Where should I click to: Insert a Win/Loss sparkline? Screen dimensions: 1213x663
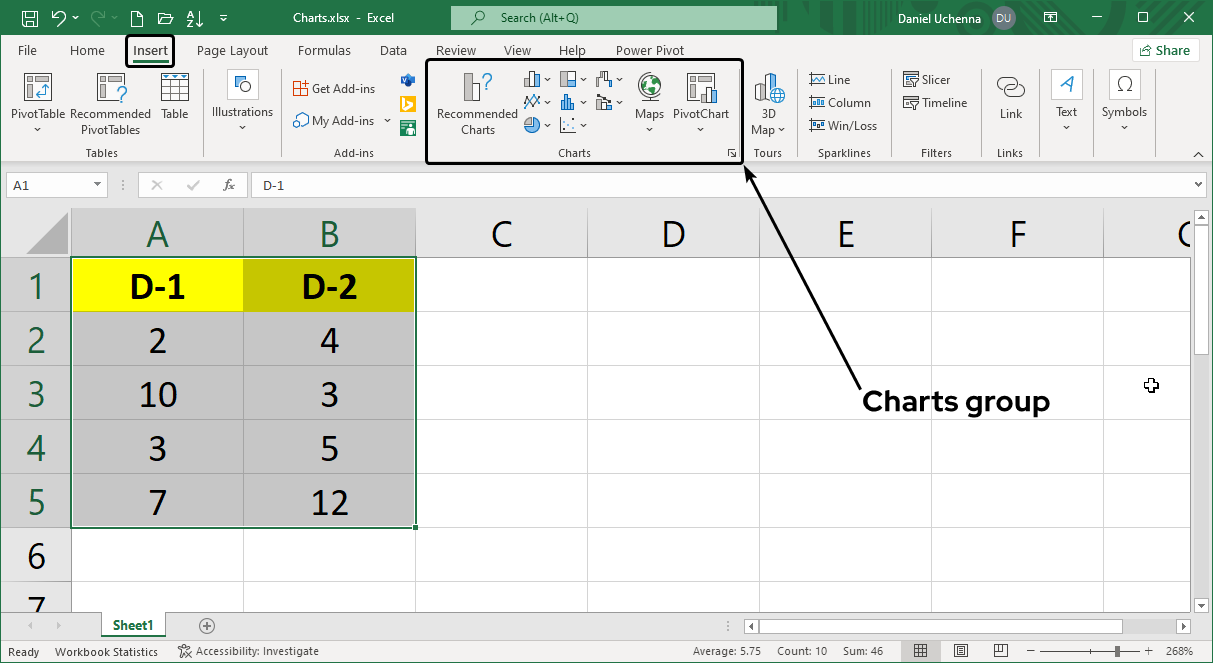843,126
